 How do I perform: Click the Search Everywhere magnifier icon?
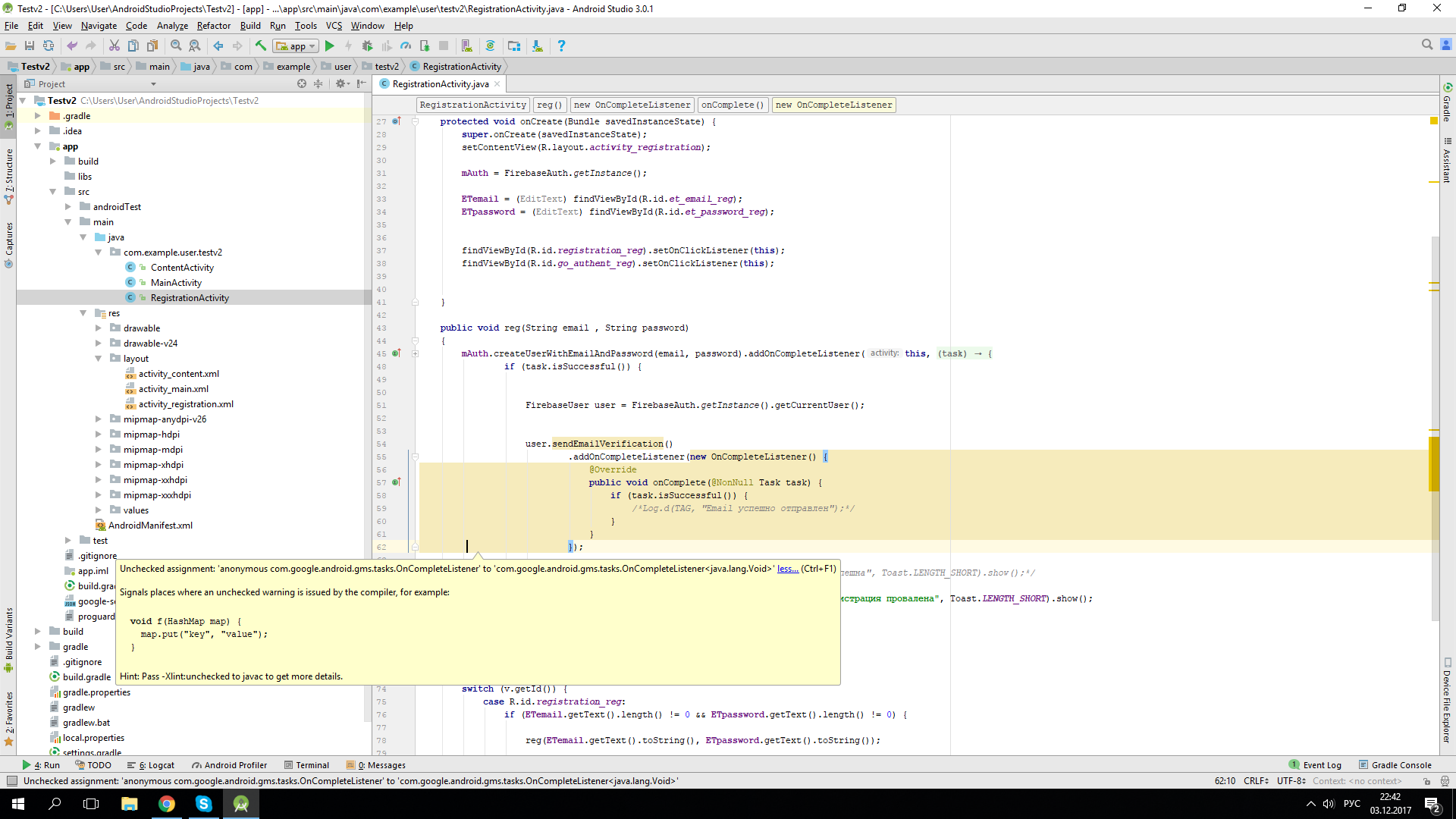(x=1427, y=45)
